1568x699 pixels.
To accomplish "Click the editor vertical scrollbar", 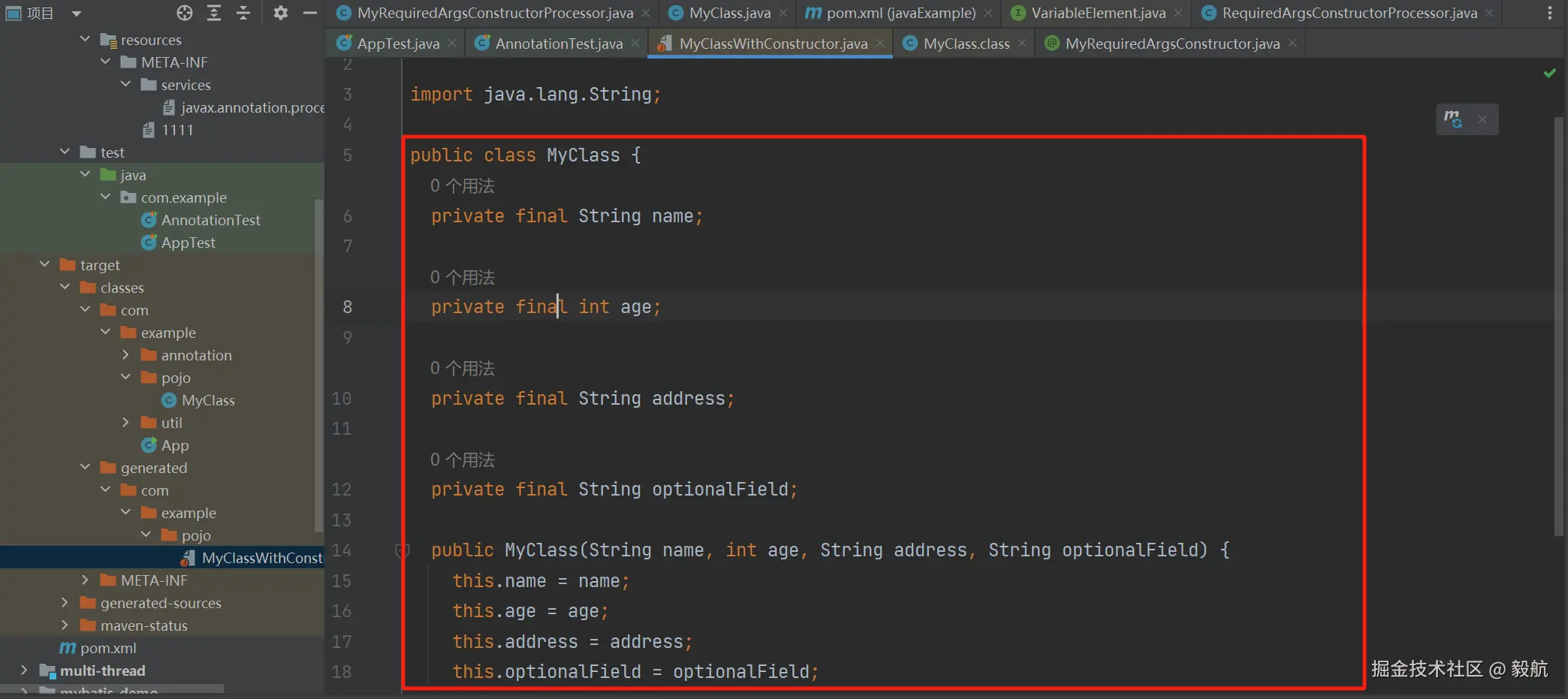I will click(1558, 327).
